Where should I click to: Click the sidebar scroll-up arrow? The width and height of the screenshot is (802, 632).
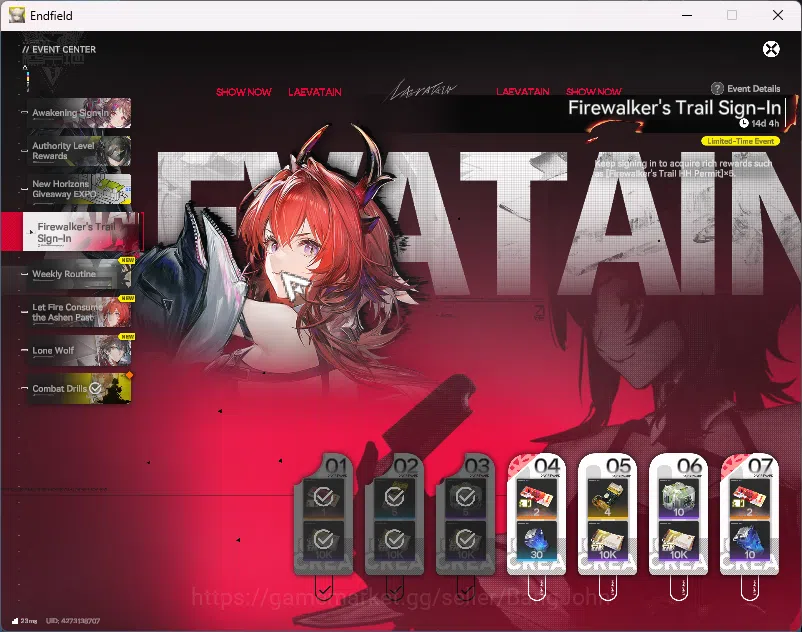25,67
